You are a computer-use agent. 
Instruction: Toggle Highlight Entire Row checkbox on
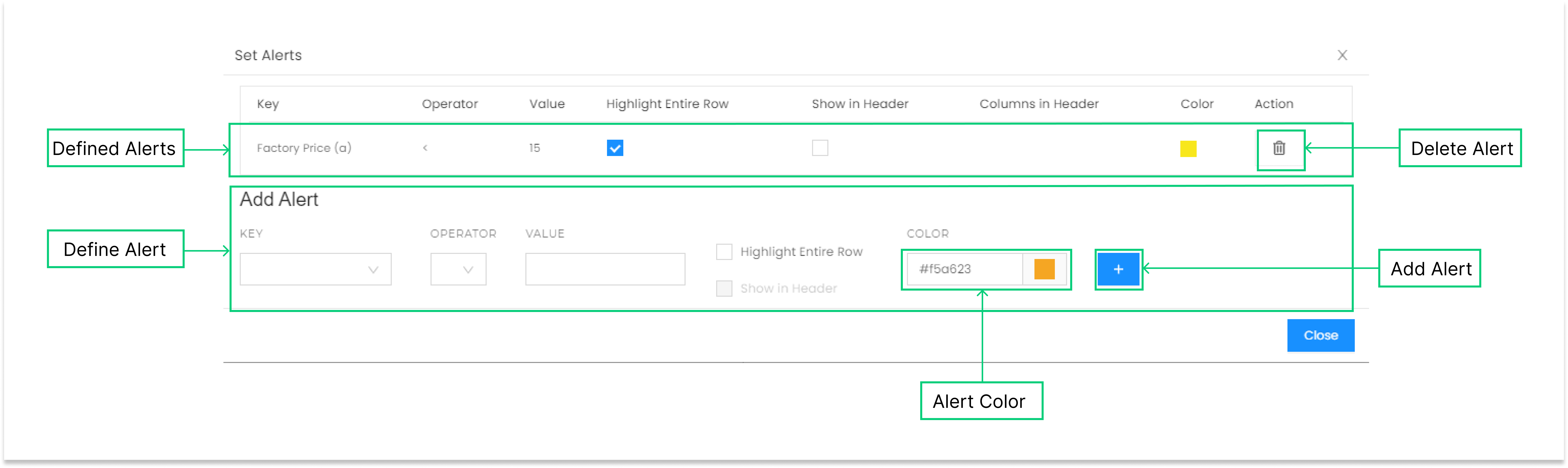[723, 253]
